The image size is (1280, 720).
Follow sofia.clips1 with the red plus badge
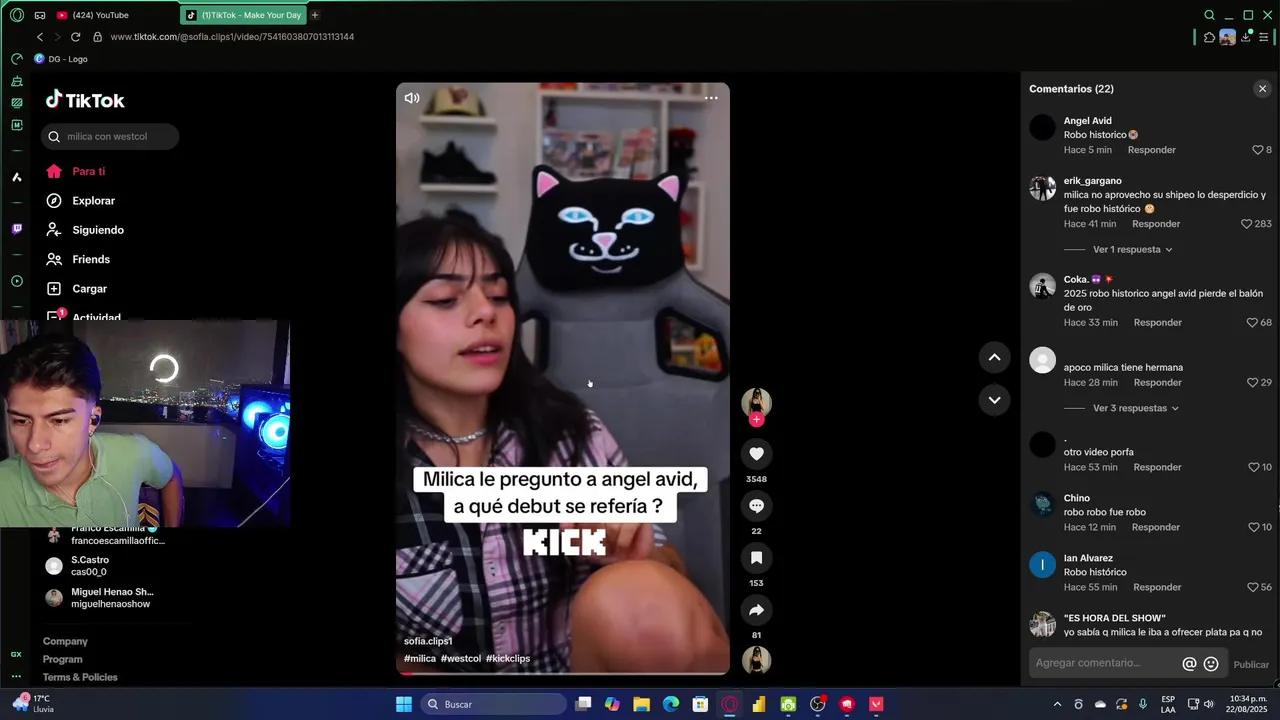click(x=756, y=419)
